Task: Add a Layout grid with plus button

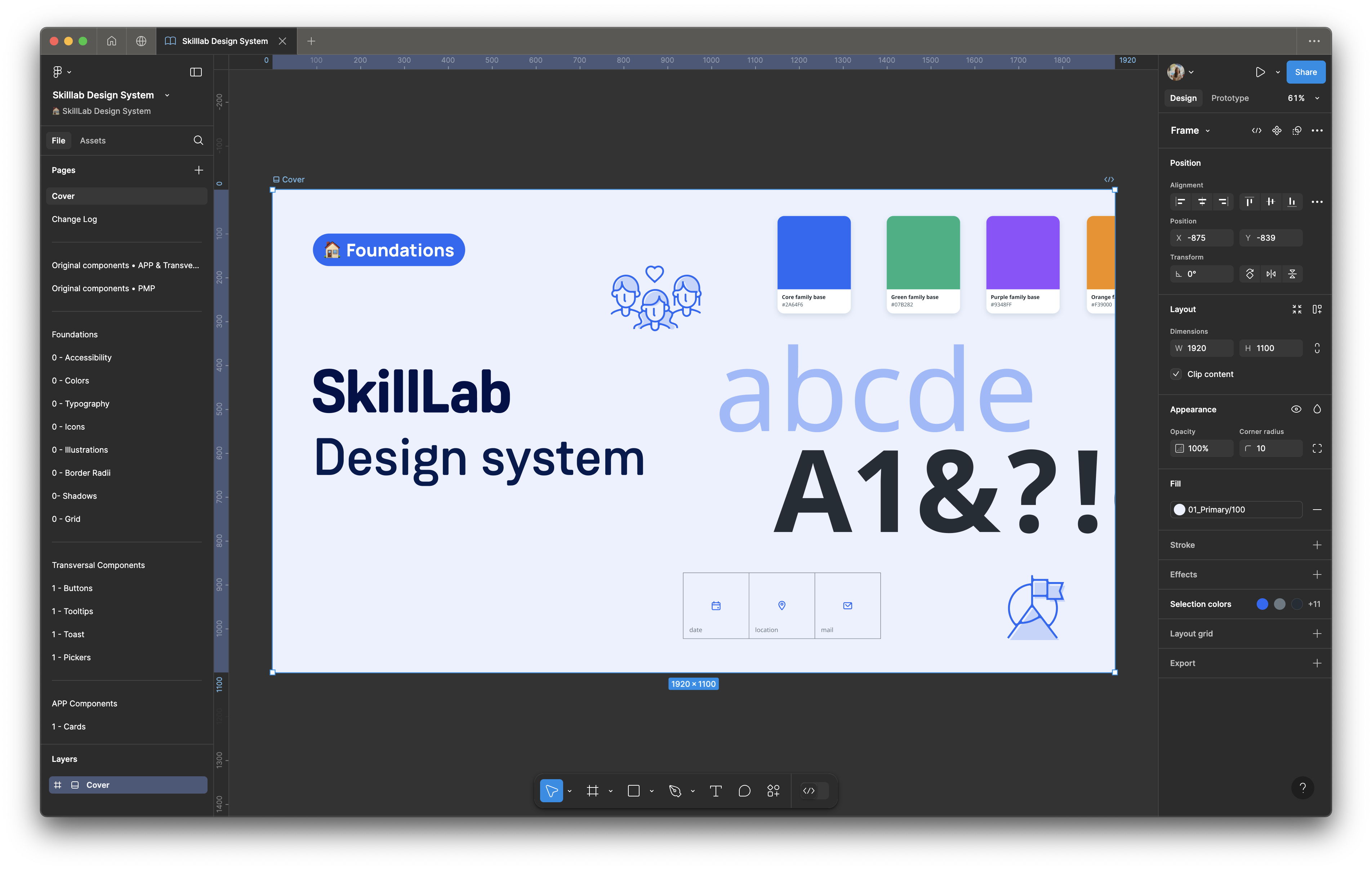Action: (1317, 634)
